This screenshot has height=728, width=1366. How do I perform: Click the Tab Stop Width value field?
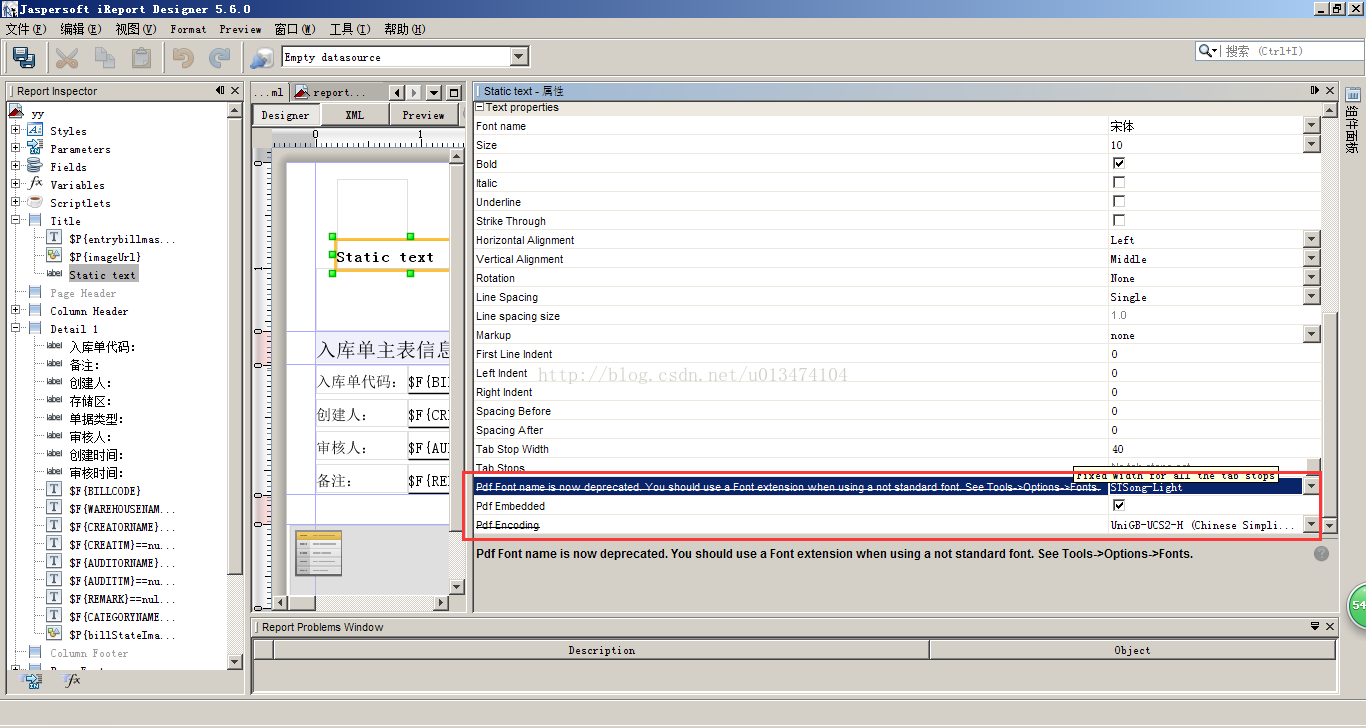[1214, 449]
